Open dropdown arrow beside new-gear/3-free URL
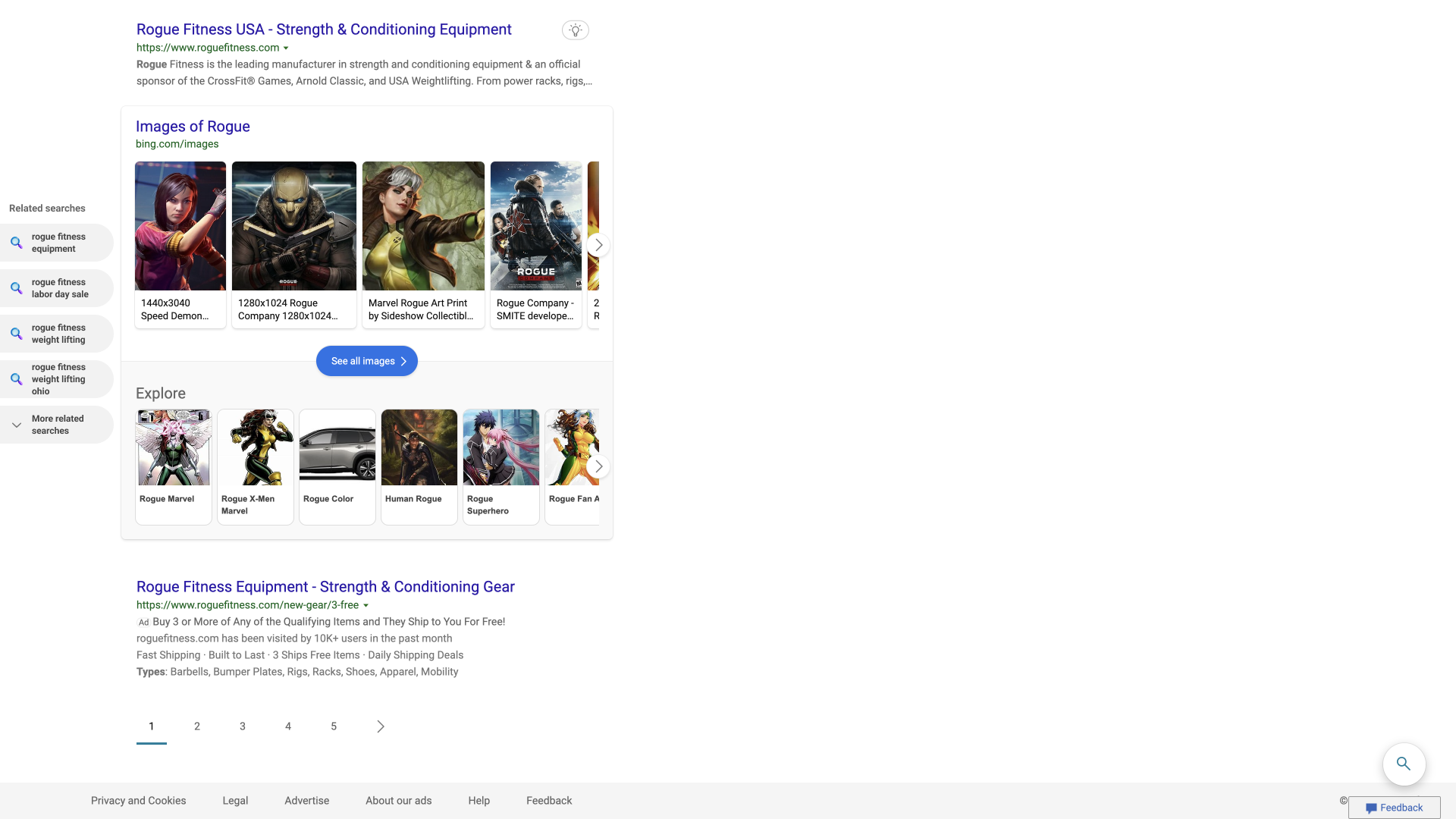Viewport: 1456px width, 819px height. (366, 605)
